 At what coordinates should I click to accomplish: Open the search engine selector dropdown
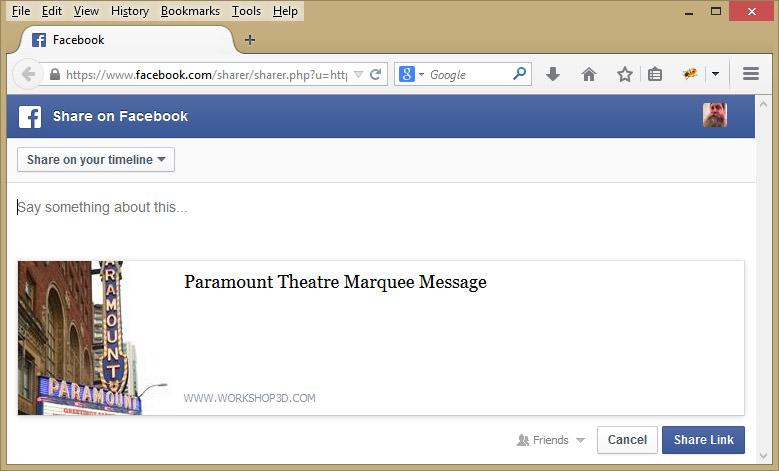pos(411,75)
